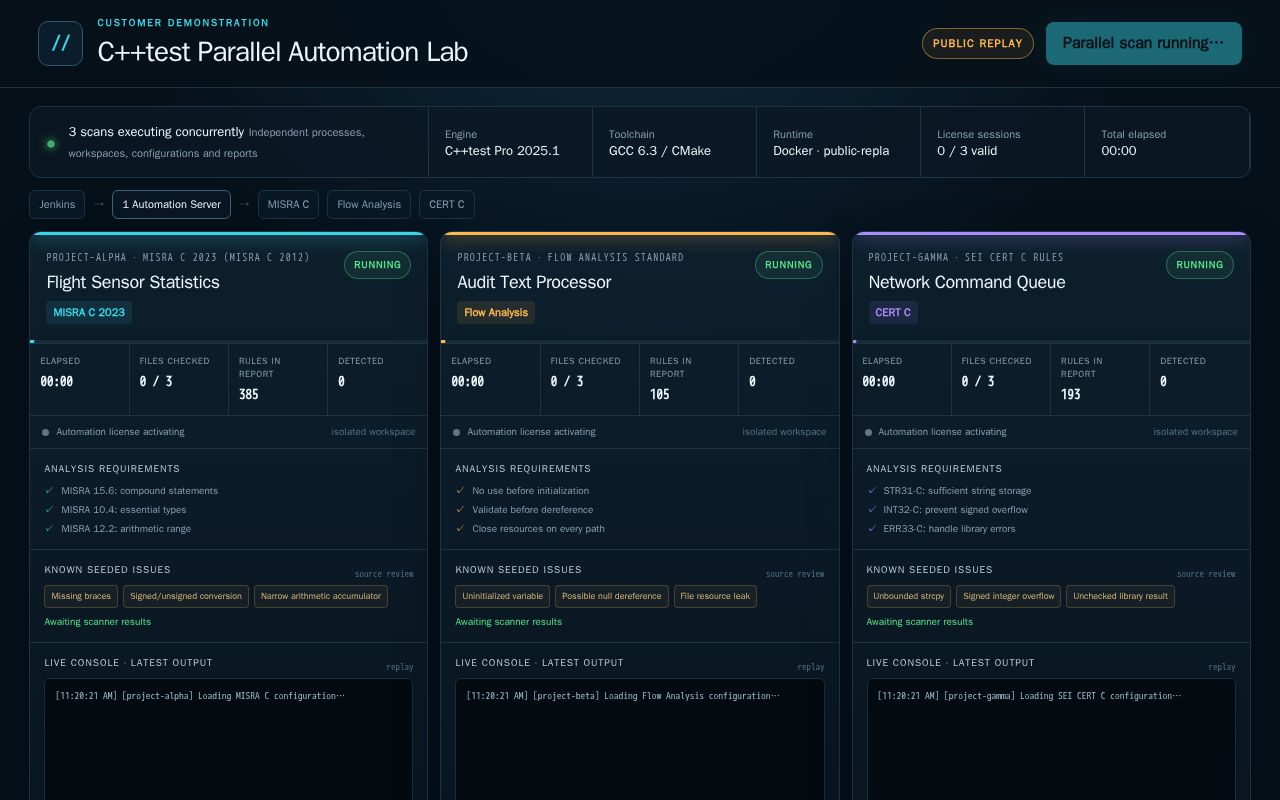This screenshot has width=1280, height=800.
Task: Click the checkmark beside MISRA 10.4 essential types
Action: (49, 509)
